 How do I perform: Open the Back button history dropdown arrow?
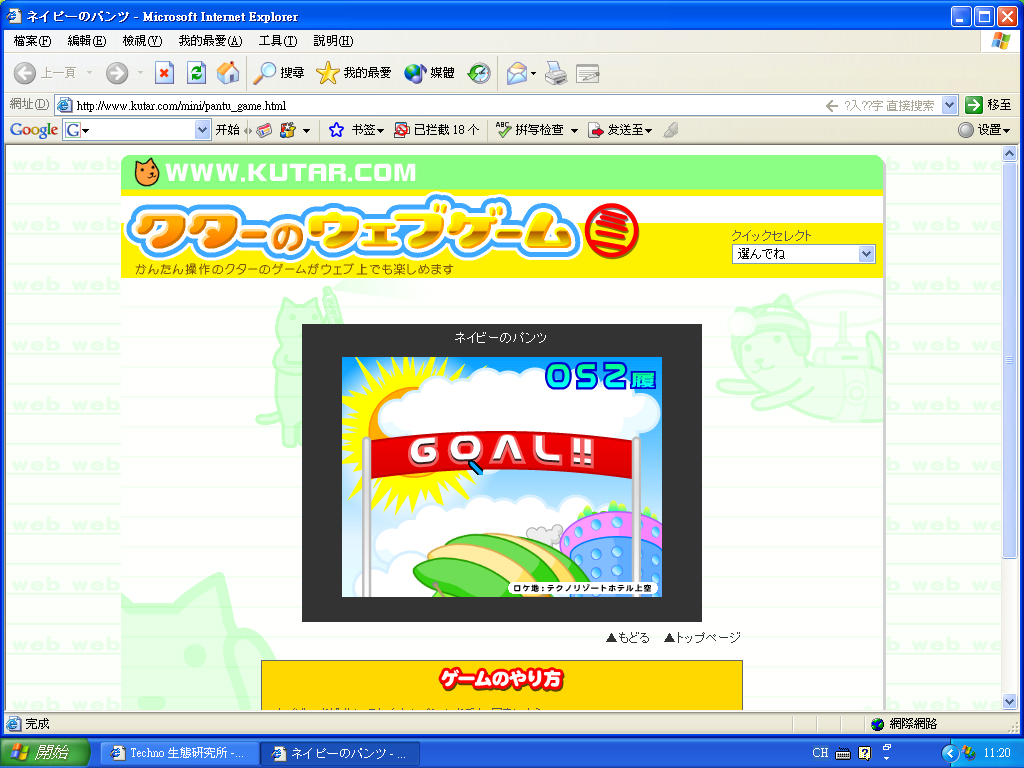point(89,72)
